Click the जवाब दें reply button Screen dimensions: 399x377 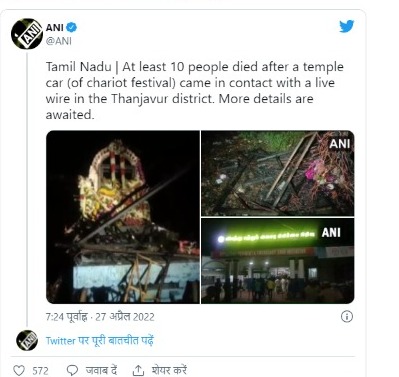(101, 370)
